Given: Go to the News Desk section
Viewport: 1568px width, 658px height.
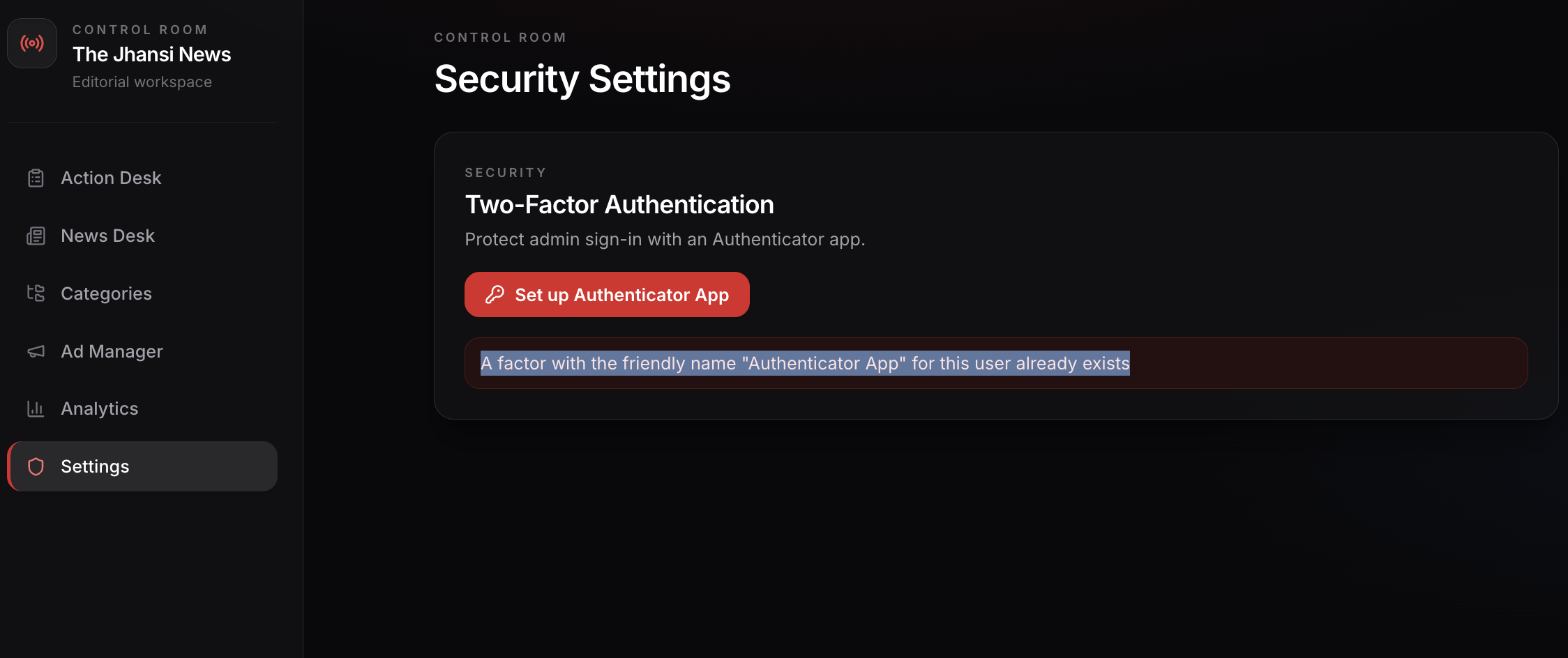Looking at the screenshot, I should coord(107,236).
